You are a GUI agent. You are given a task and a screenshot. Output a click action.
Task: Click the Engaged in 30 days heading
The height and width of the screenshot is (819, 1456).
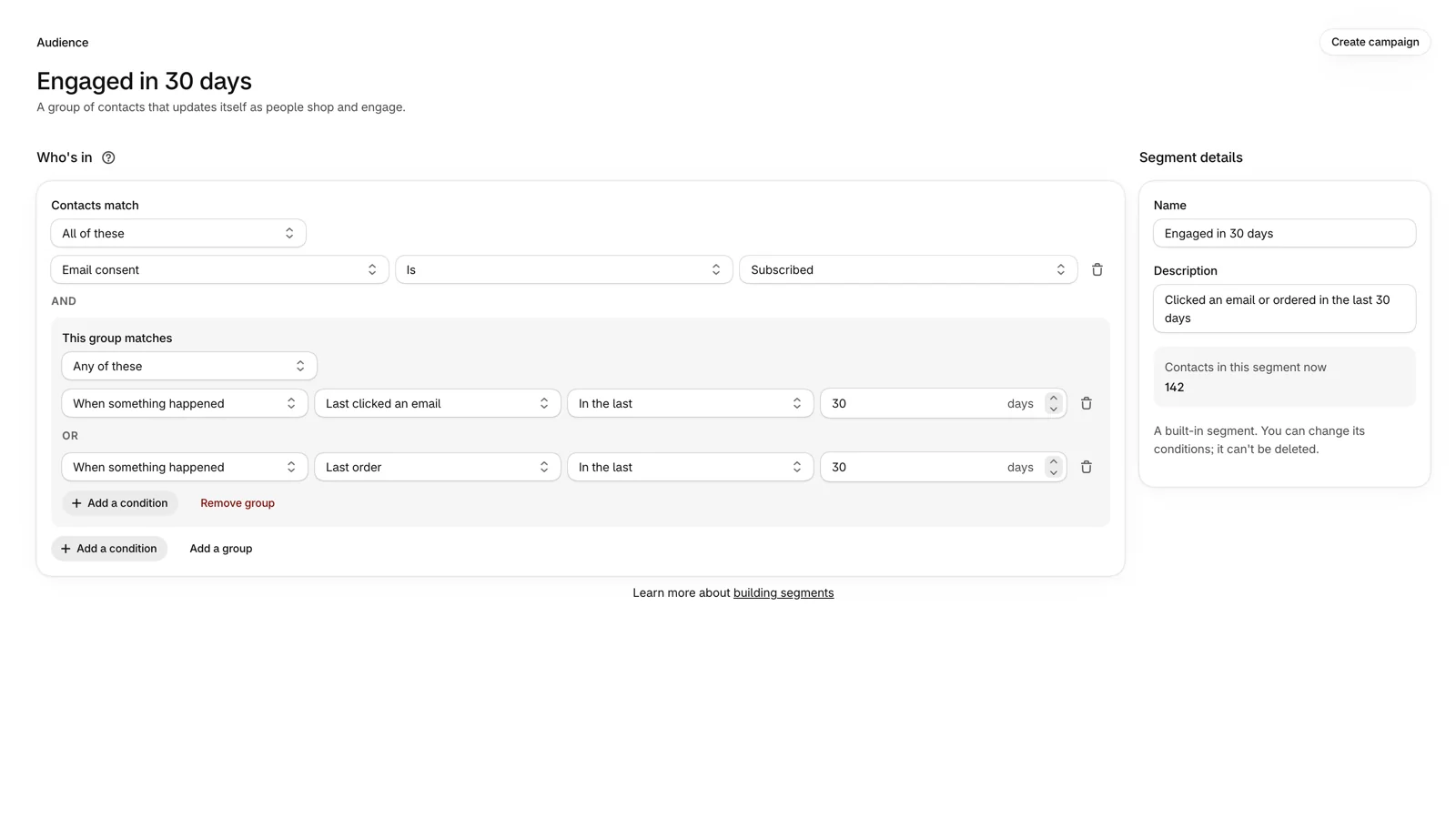(144, 81)
